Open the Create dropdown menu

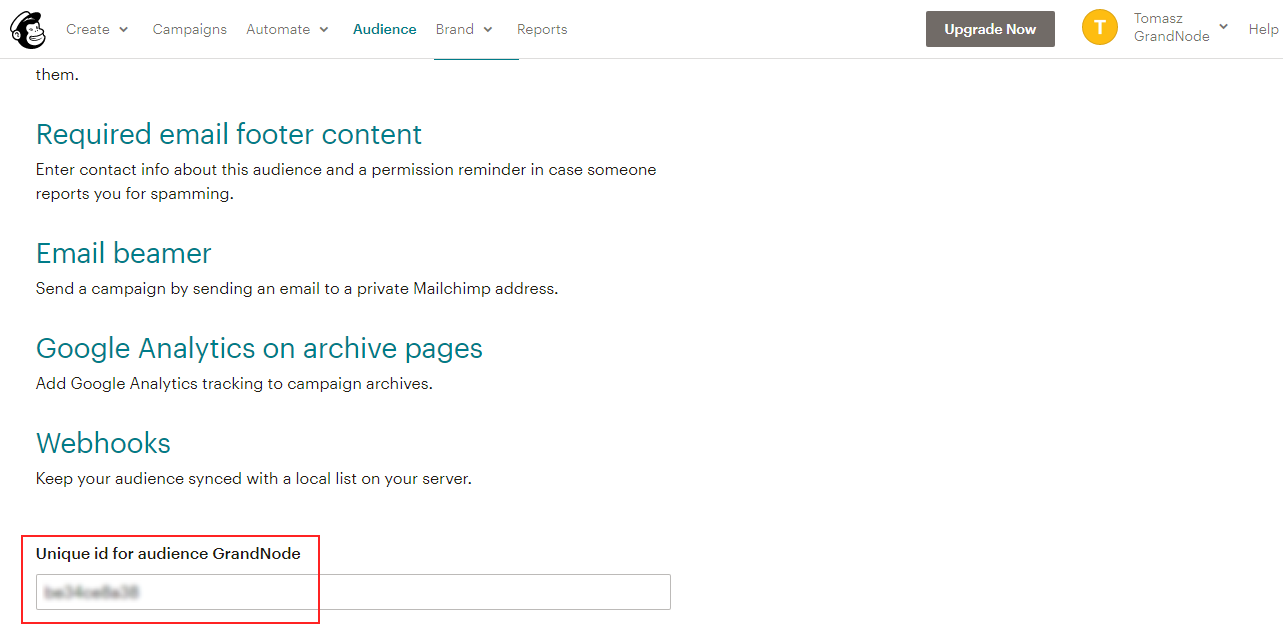pos(97,29)
